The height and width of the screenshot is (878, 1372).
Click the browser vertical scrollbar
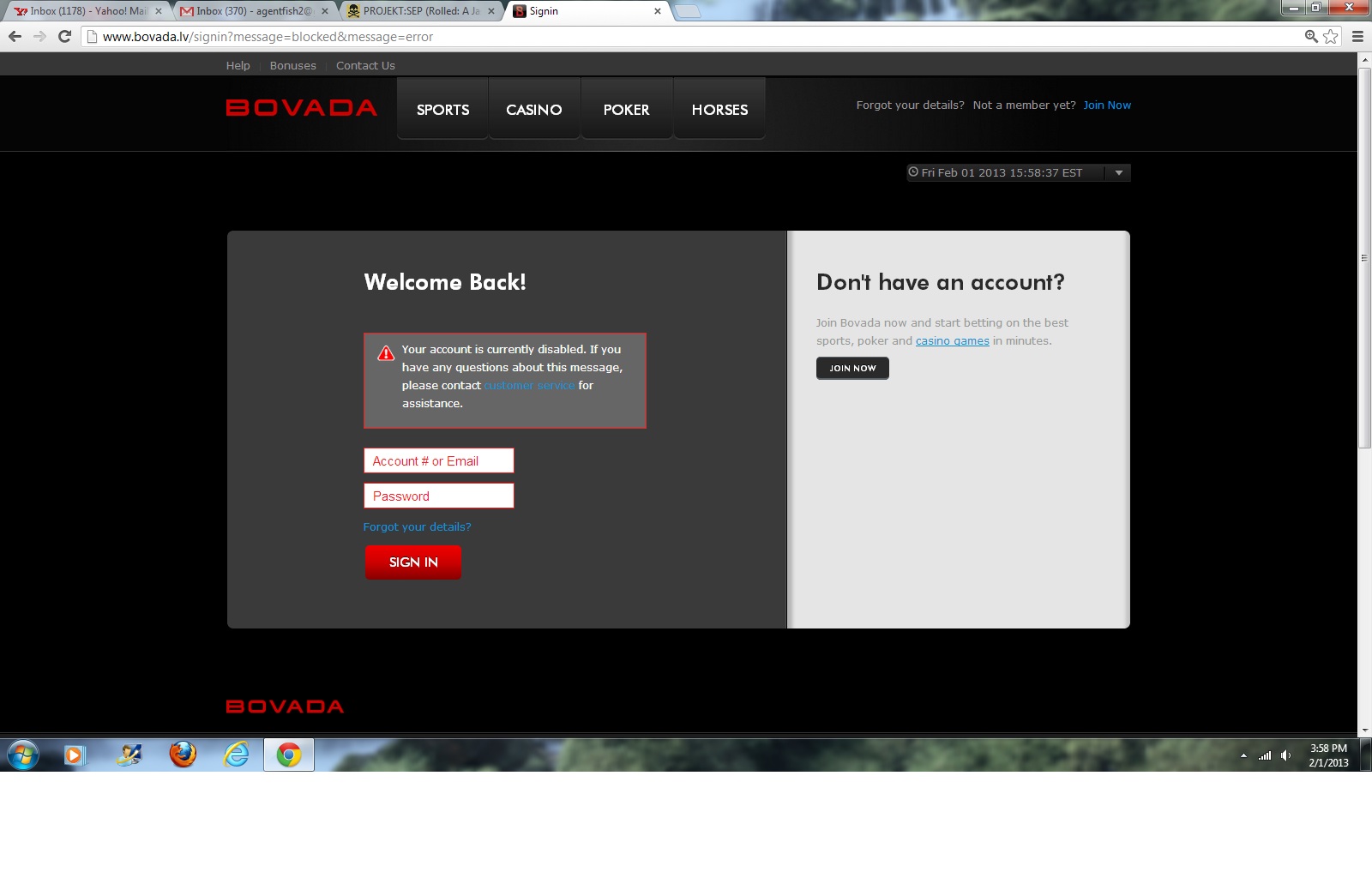[x=1364, y=257]
